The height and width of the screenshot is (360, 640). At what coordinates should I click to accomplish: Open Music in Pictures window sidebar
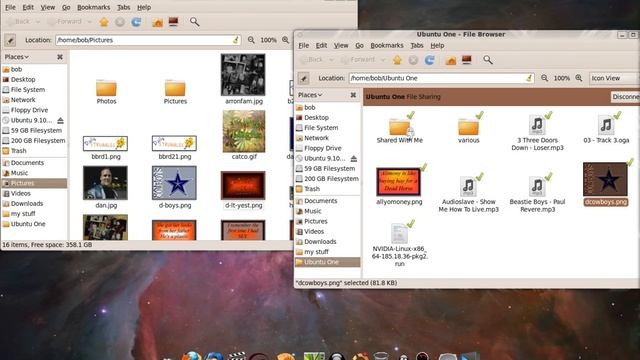pyautogui.click(x=19, y=173)
